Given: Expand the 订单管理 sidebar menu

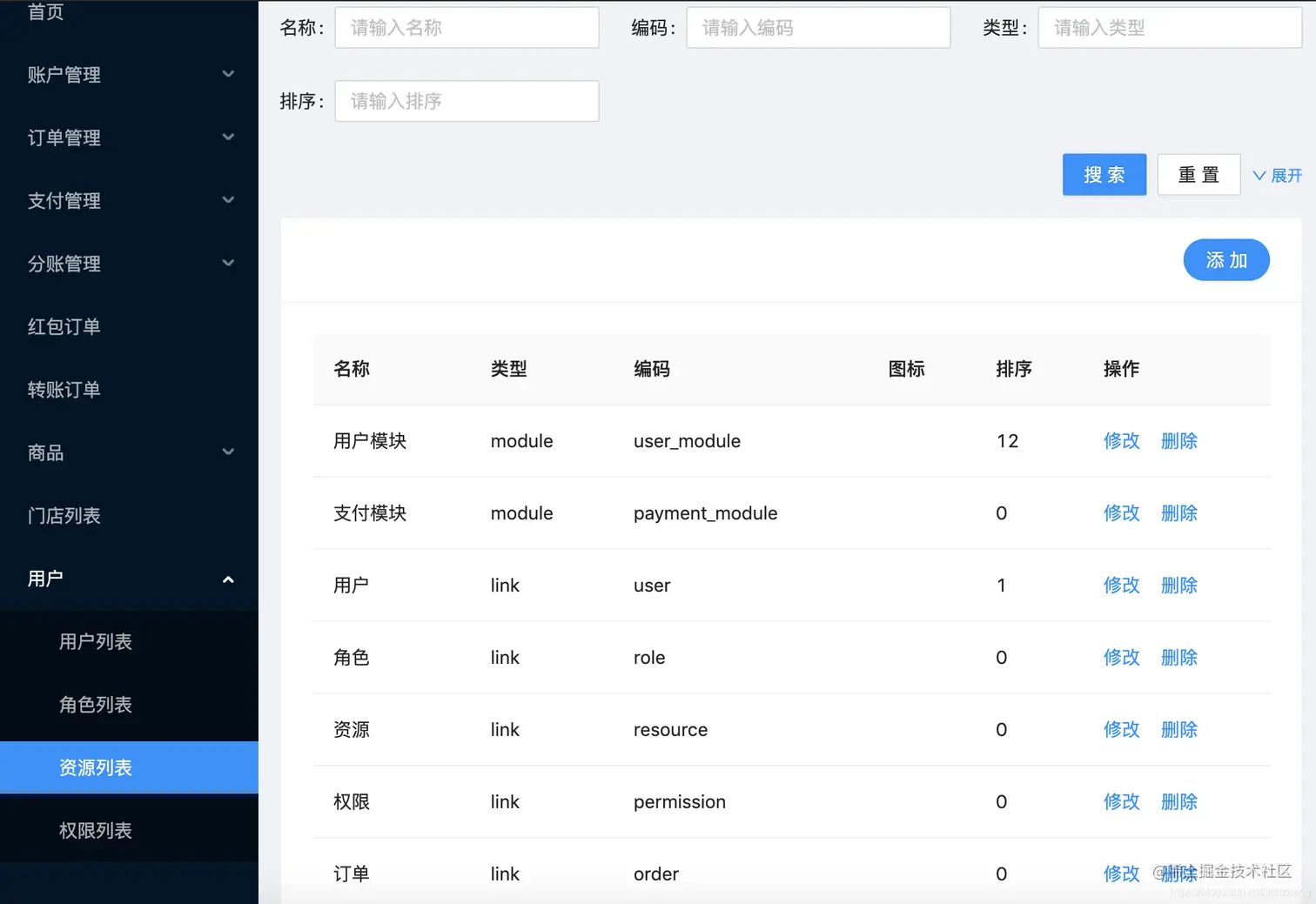Looking at the screenshot, I should point(130,137).
